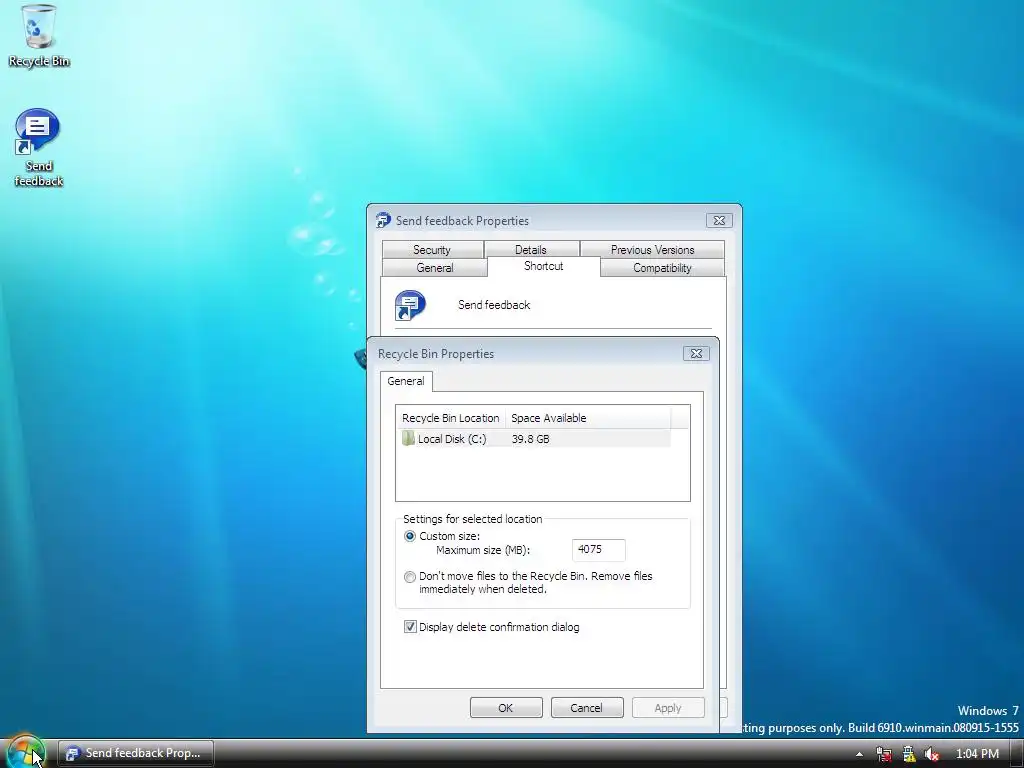
Task: Open the Details tab in Send feedback Properties
Action: click(530, 249)
